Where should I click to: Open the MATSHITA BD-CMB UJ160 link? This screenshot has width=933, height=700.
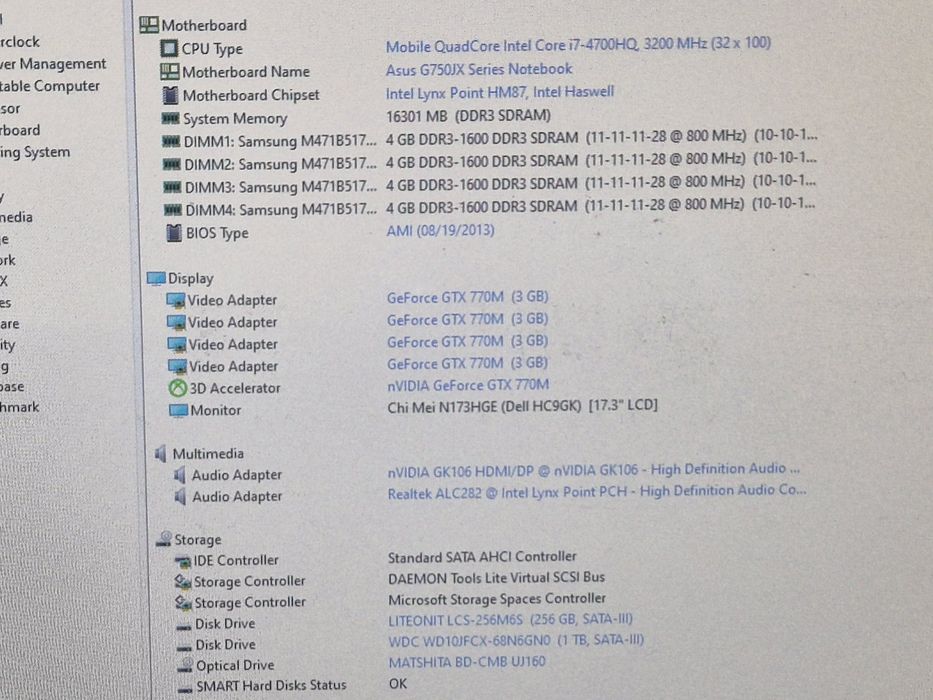[x=467, y=662]
